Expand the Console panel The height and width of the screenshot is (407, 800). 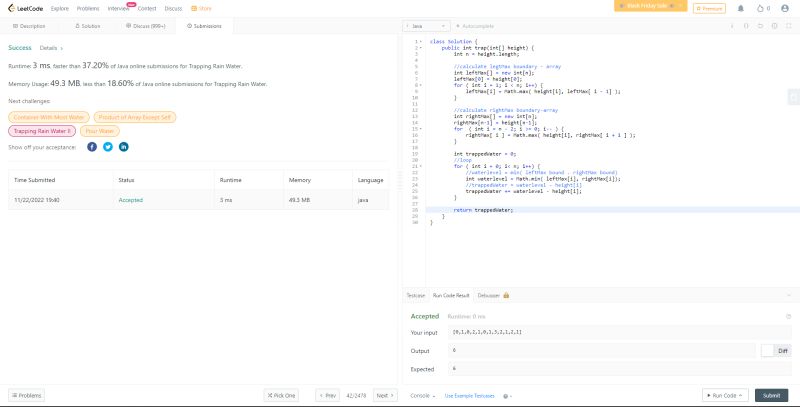pos(424,395)
